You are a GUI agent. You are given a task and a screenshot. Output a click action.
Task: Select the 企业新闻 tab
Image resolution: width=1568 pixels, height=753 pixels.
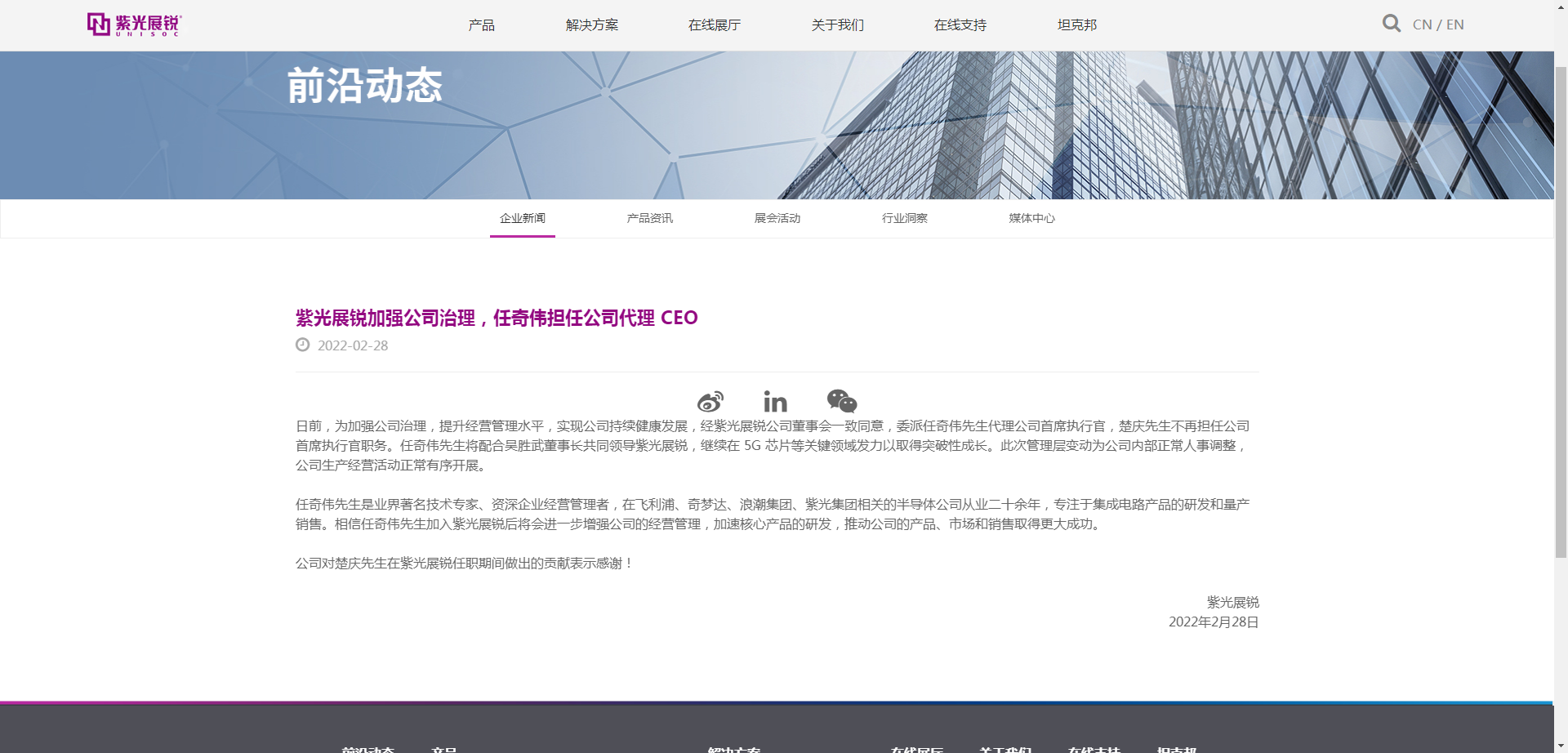523,218
